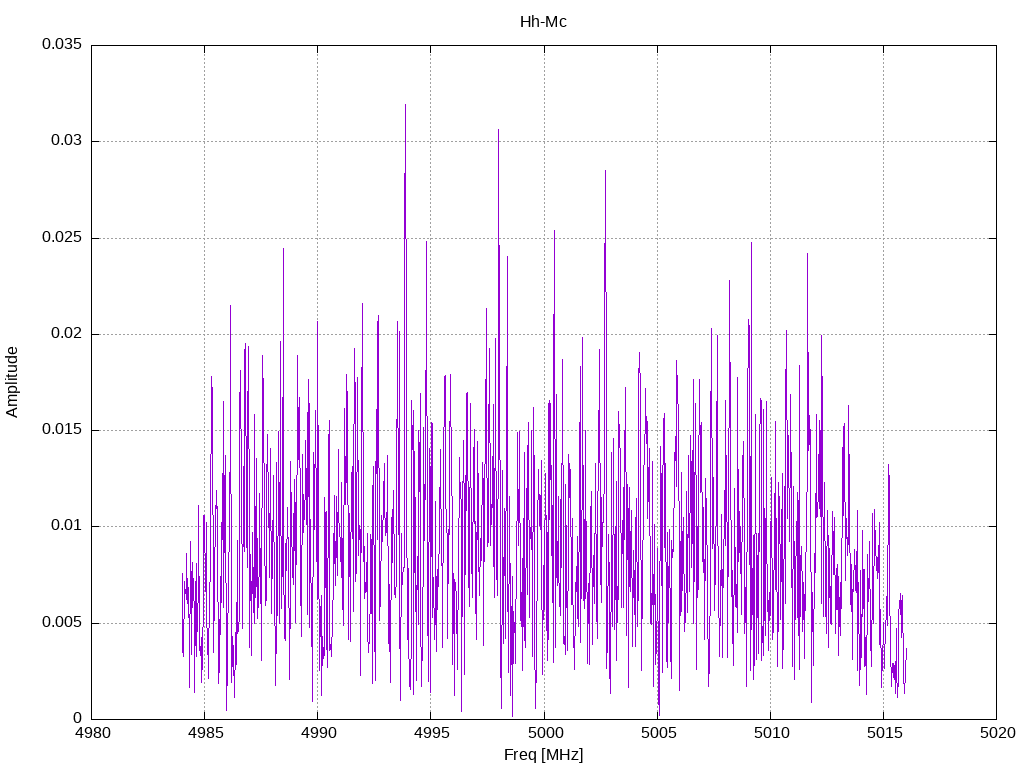Click the y-axis tick label 0.035
Viewport: 1024px width, 768px height.
(62, 44)
